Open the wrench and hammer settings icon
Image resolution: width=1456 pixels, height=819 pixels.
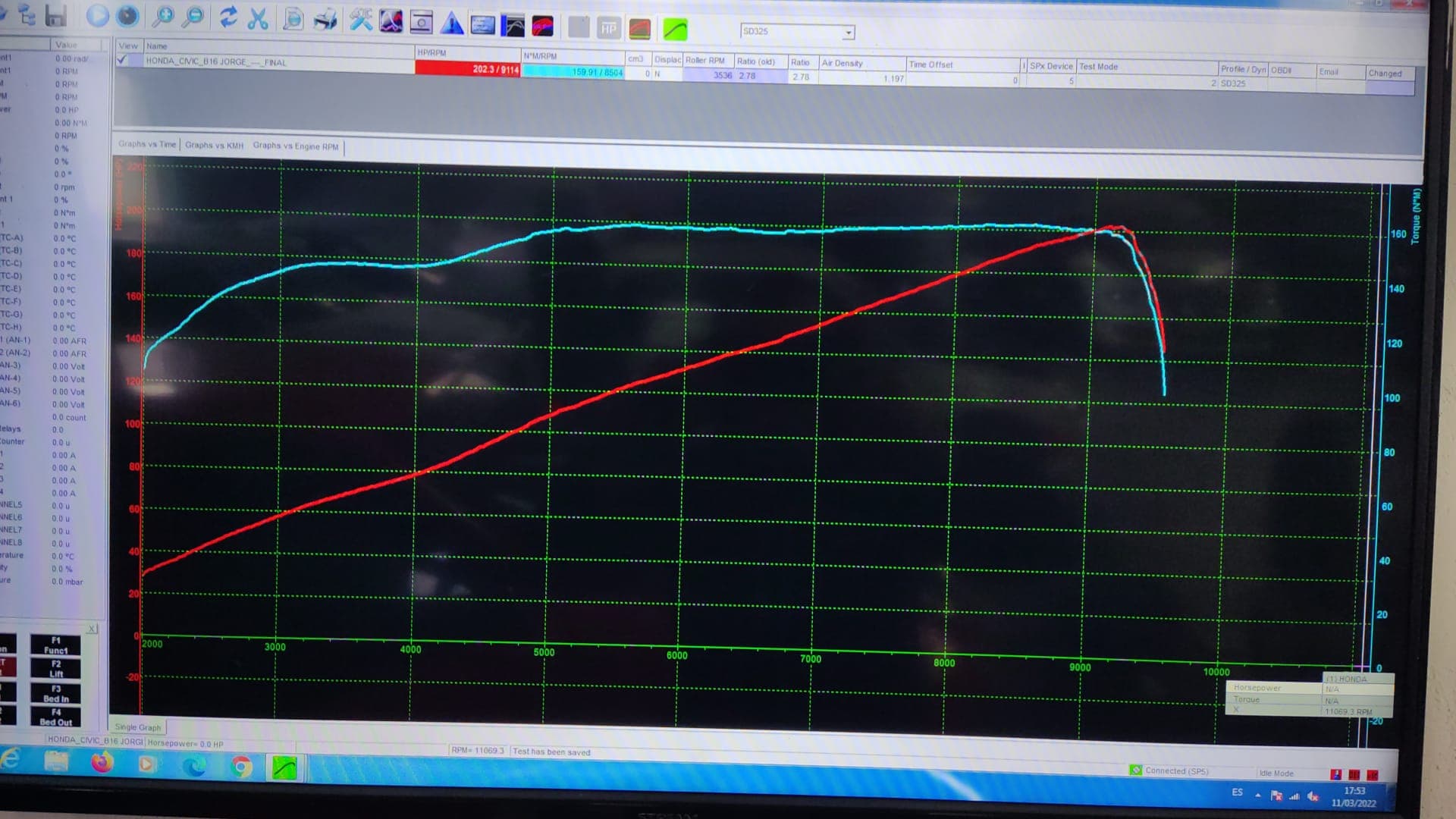pos(361,20)
